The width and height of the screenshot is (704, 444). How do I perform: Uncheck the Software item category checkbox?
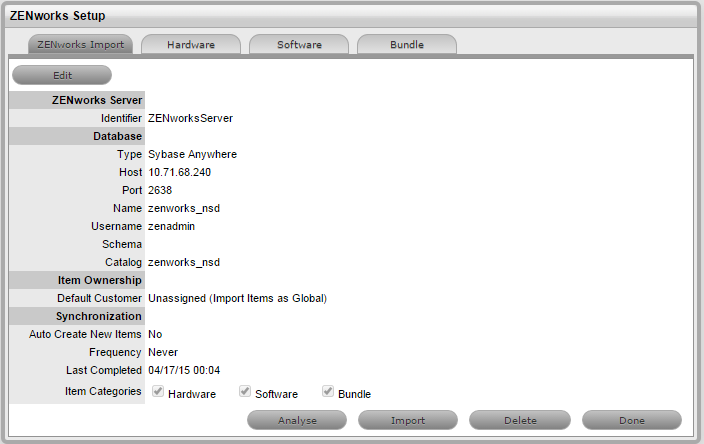pos(244,391)
